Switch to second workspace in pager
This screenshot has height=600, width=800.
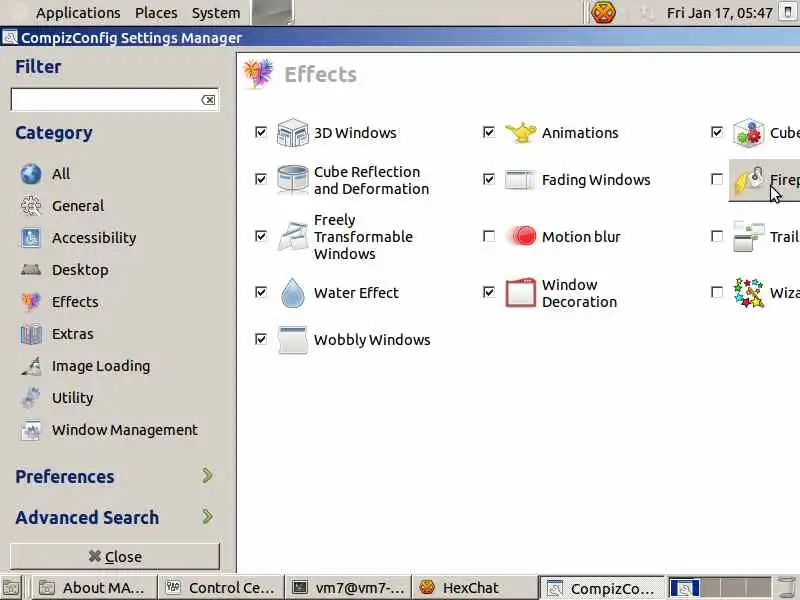(710, 588)
